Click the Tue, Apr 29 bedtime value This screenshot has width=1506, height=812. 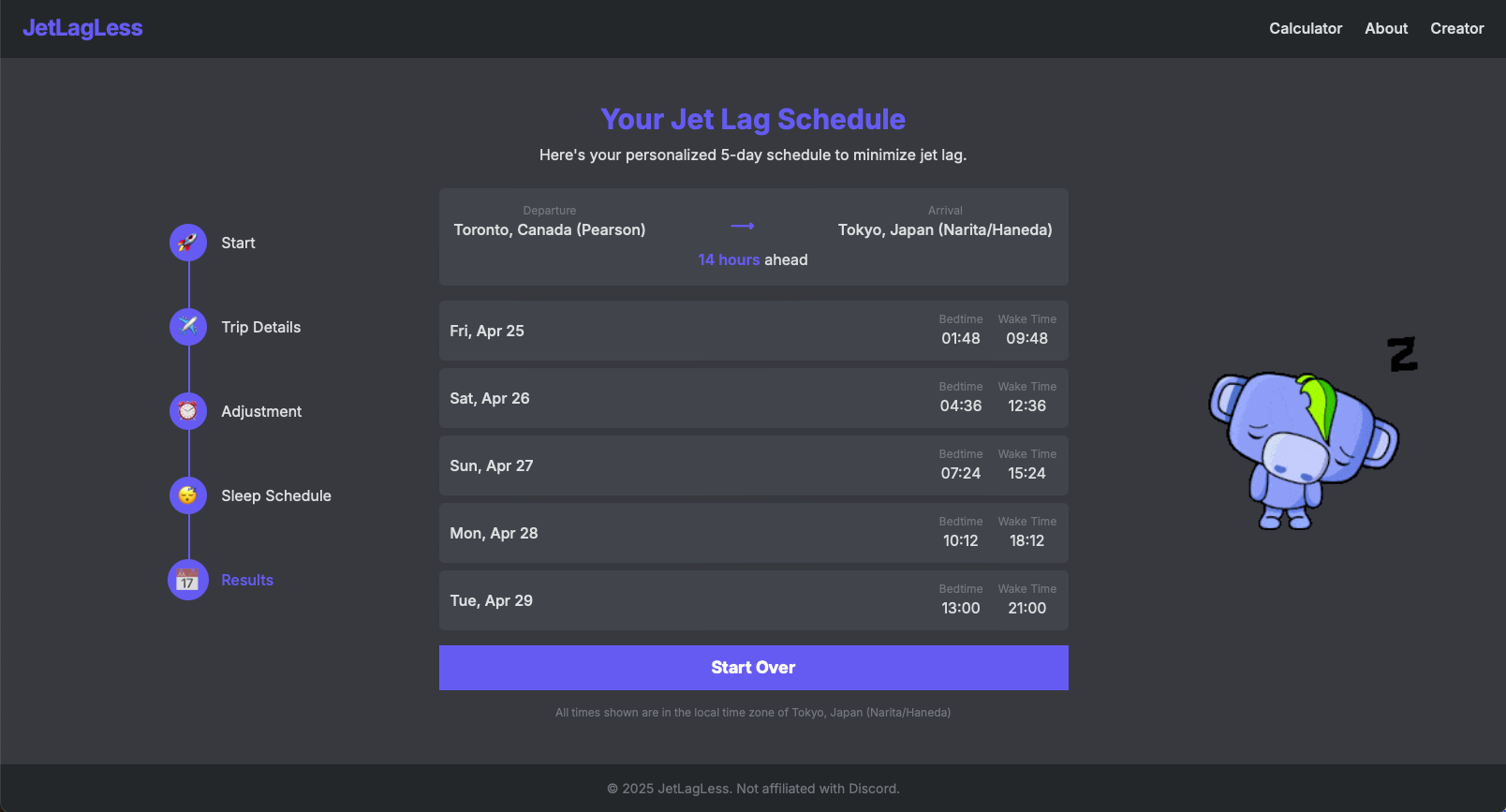[x=961, y=608]
